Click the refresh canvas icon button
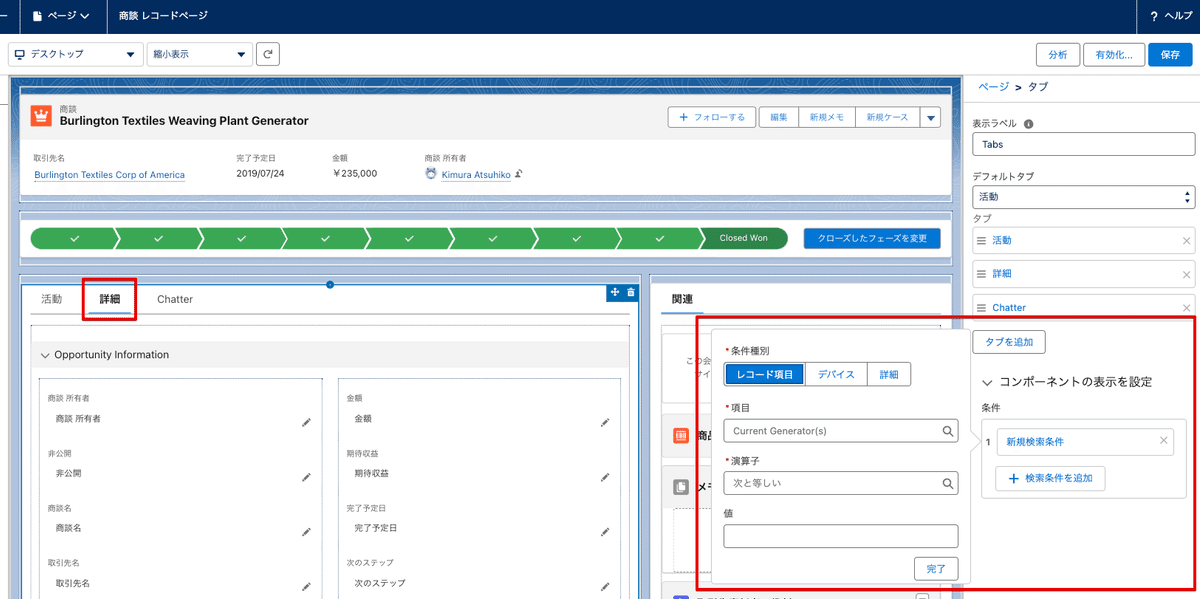Screen dimensions: 1200x599 (268, 54)
